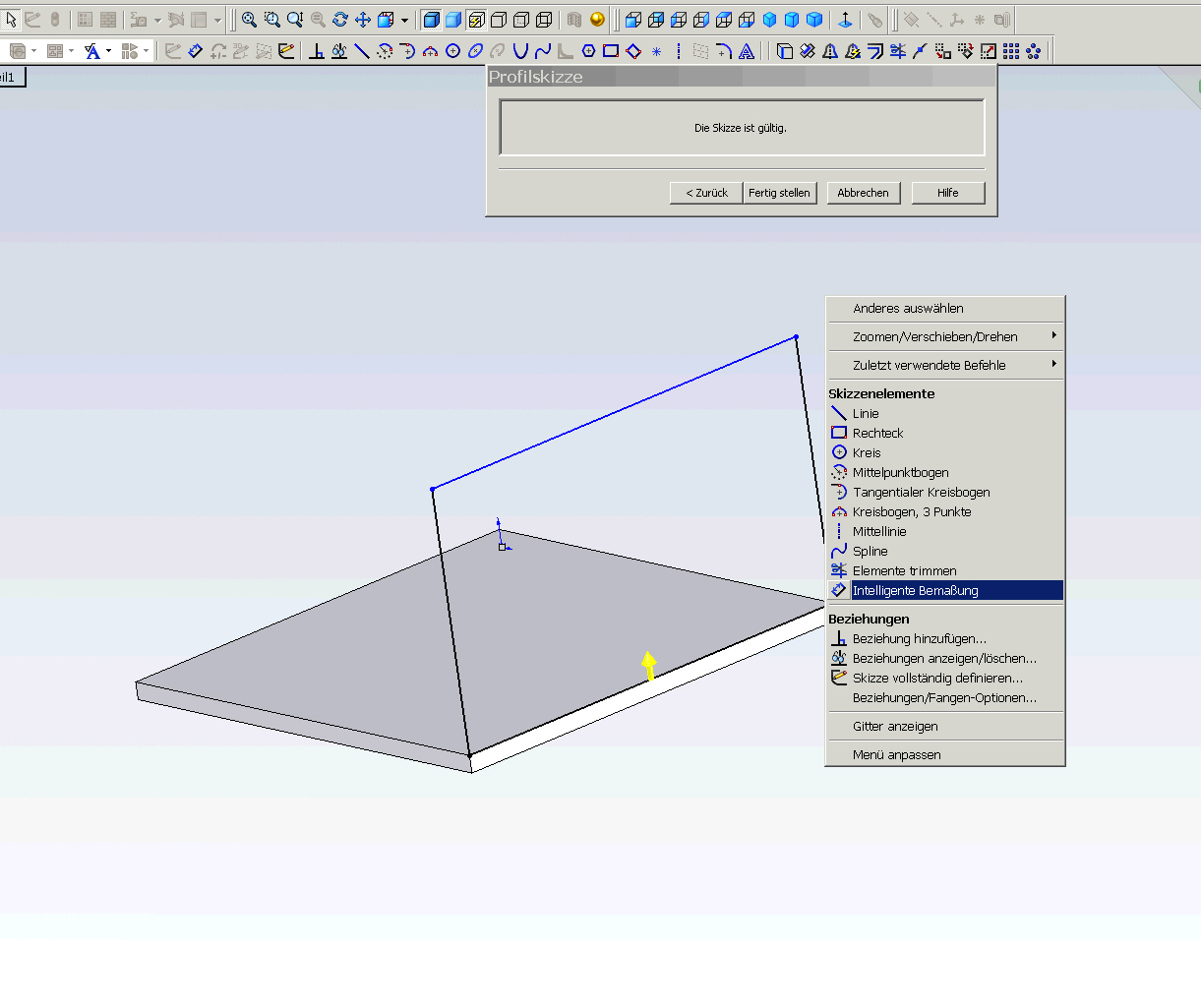This screenshot has width=1201, height=1008.
Task: Click Trim Entities in the toolbar
Action: coord(897,50)
